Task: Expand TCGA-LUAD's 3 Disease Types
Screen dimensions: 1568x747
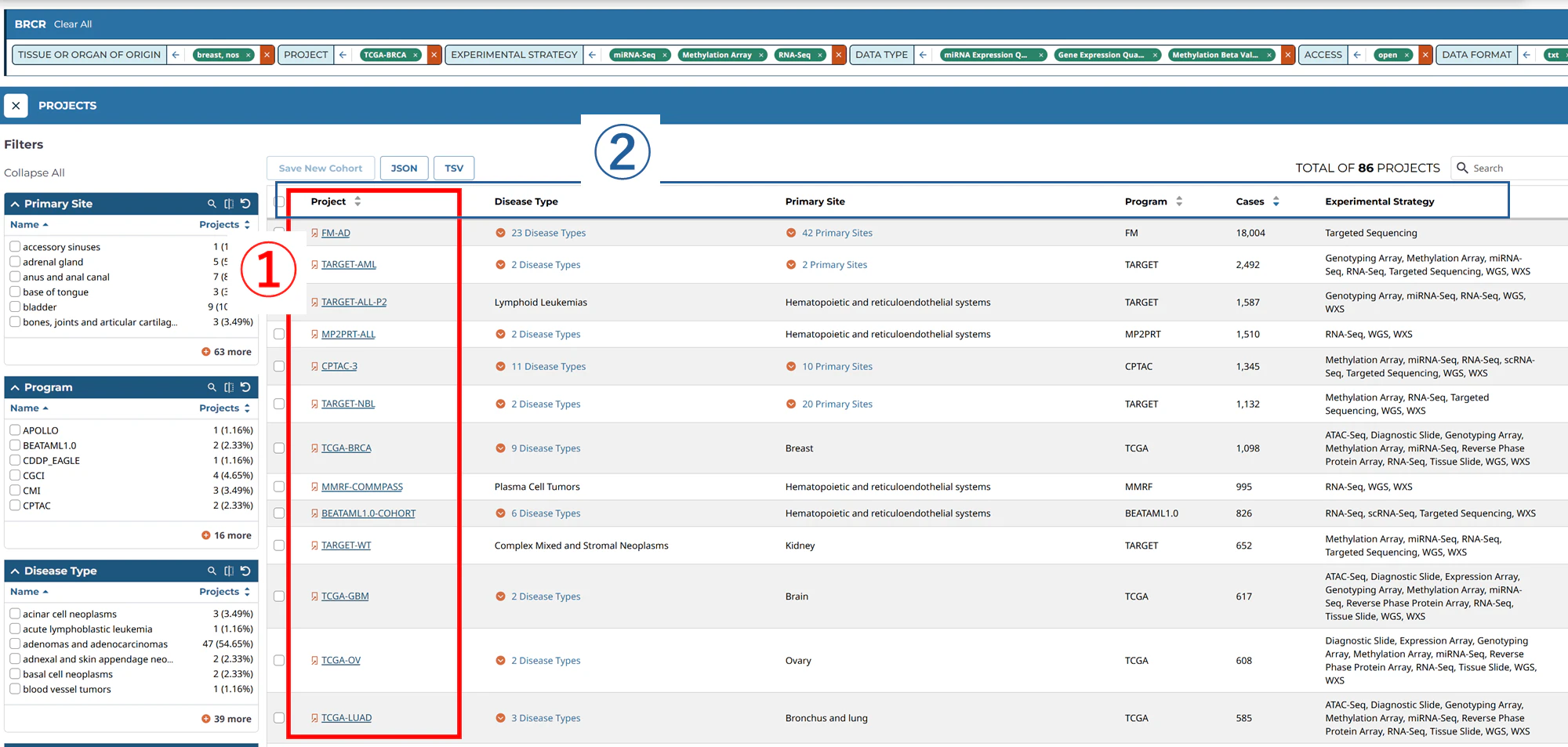Action: tap(539, 718)
